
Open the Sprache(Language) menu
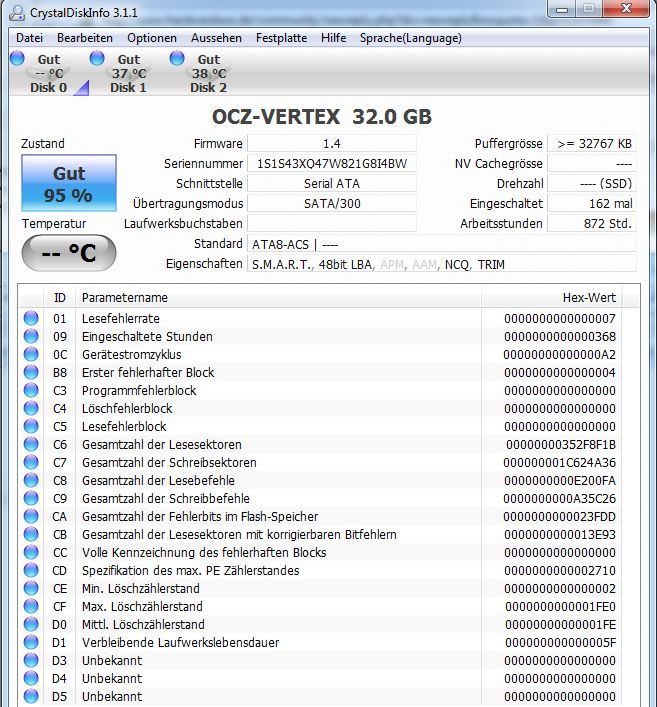pyautogui.click(x=411, y=38)
